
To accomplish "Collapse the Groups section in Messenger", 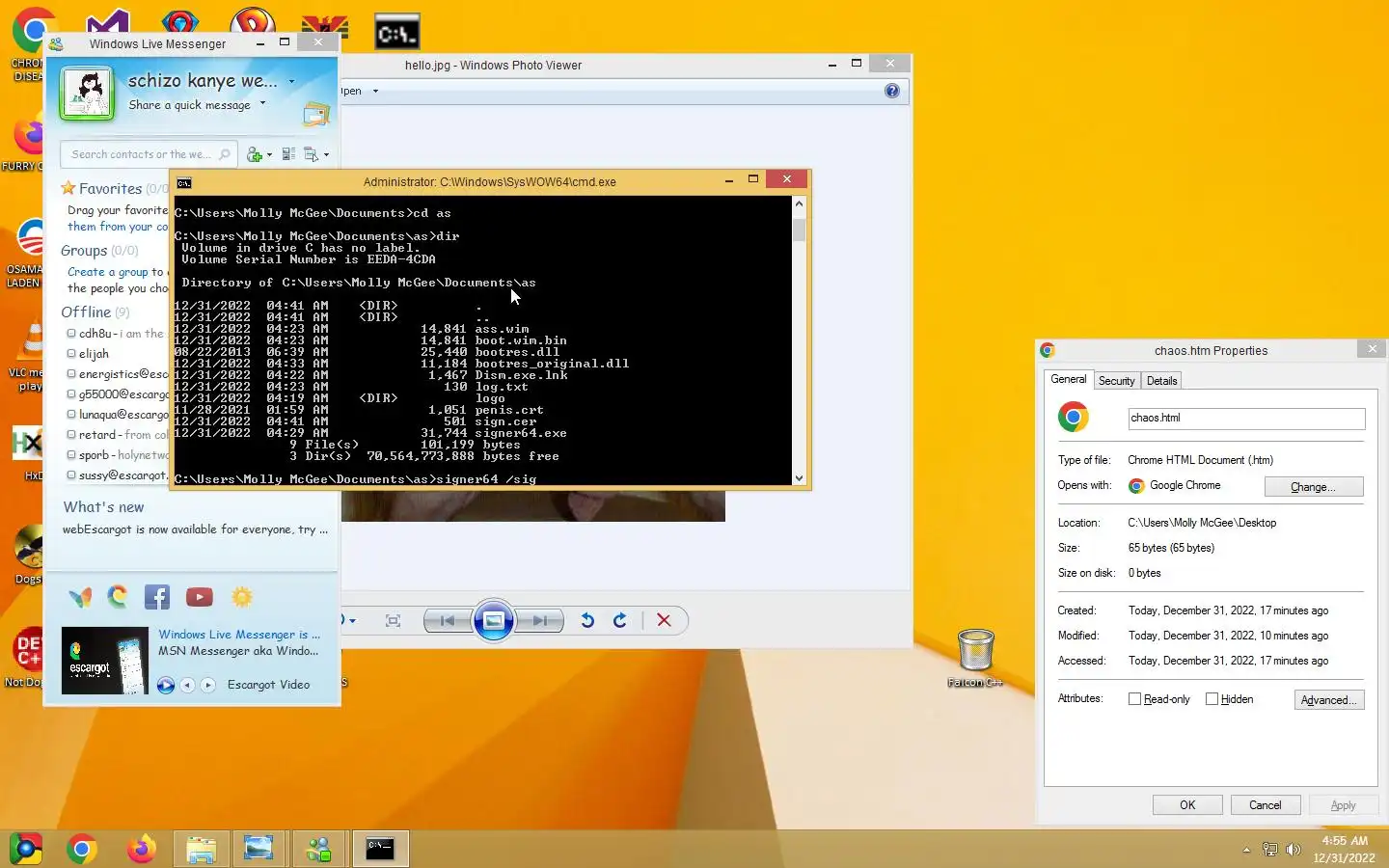I will point(84,251).
